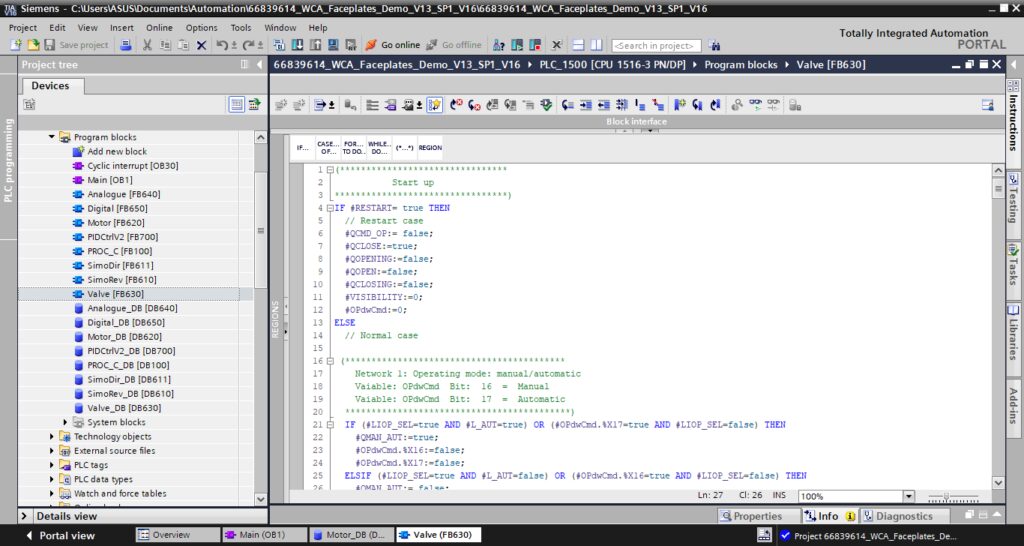Cut selection with scissors icon

(x=147, y=45)
